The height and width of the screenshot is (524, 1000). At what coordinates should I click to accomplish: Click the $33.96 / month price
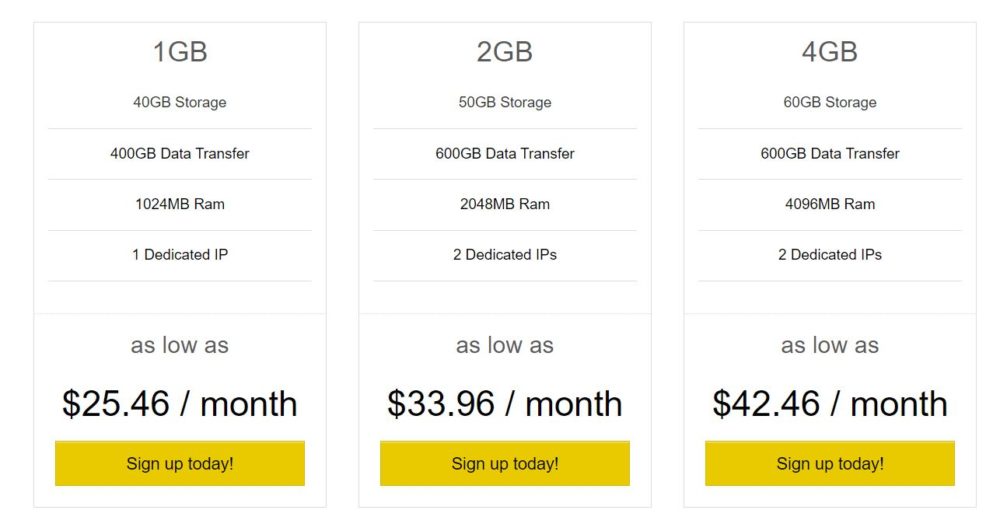(505, 404)
